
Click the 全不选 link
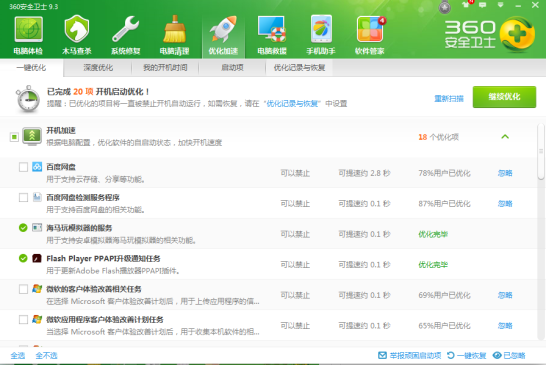46,355
